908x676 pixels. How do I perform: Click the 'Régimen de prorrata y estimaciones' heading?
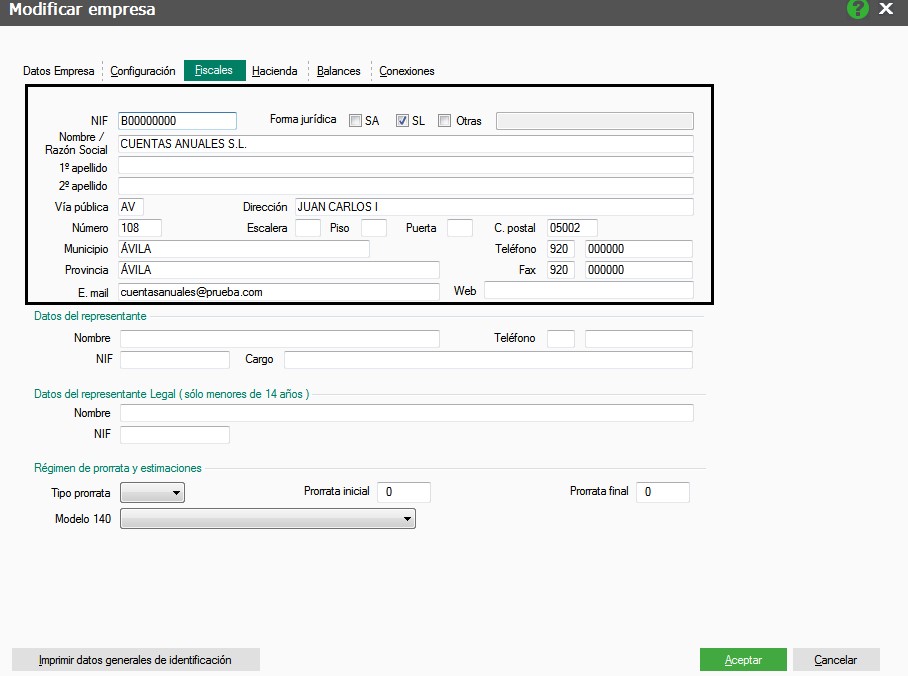click(118, 468)
